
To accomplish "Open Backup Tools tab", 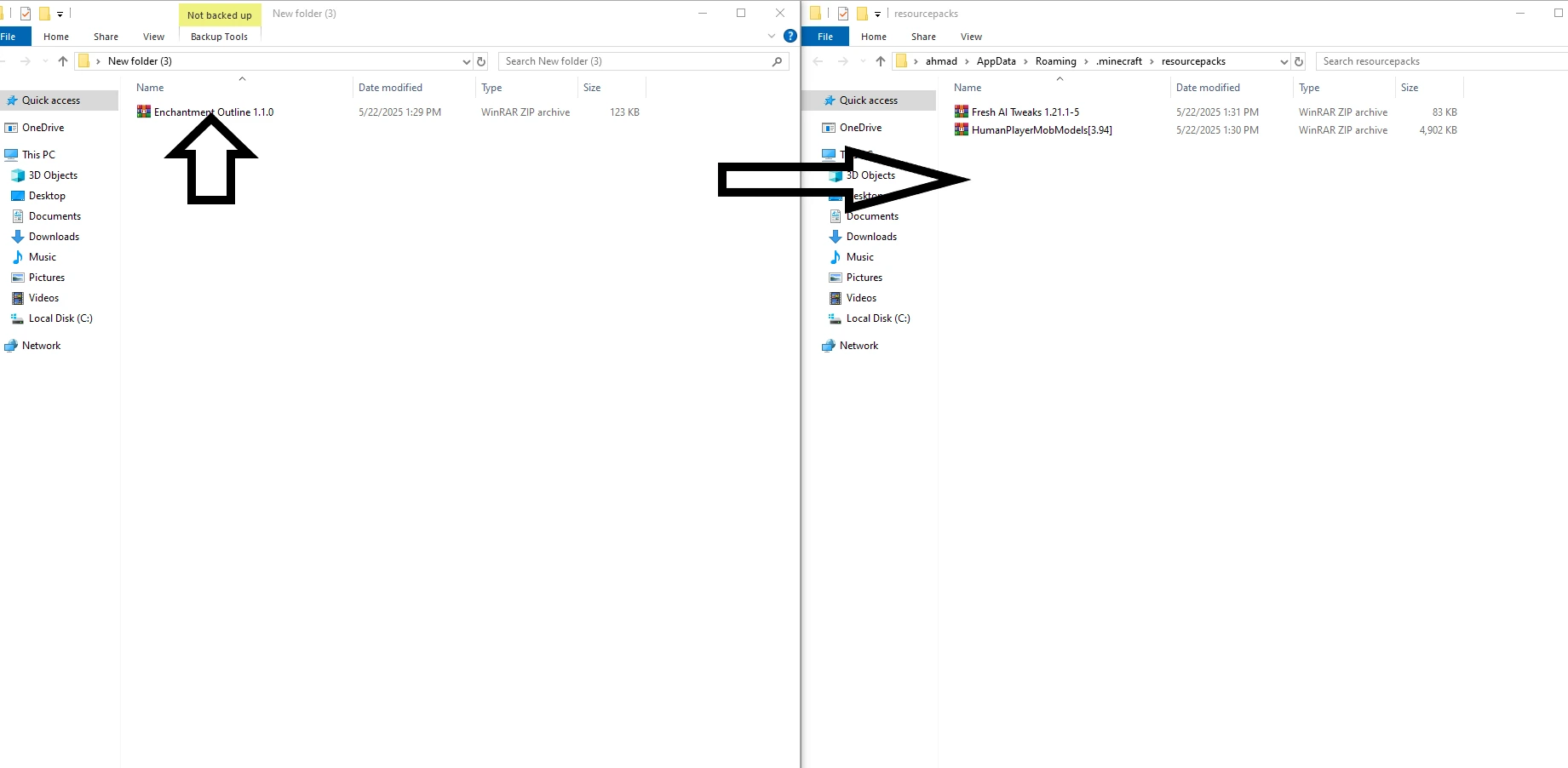I will click(220, 37).
